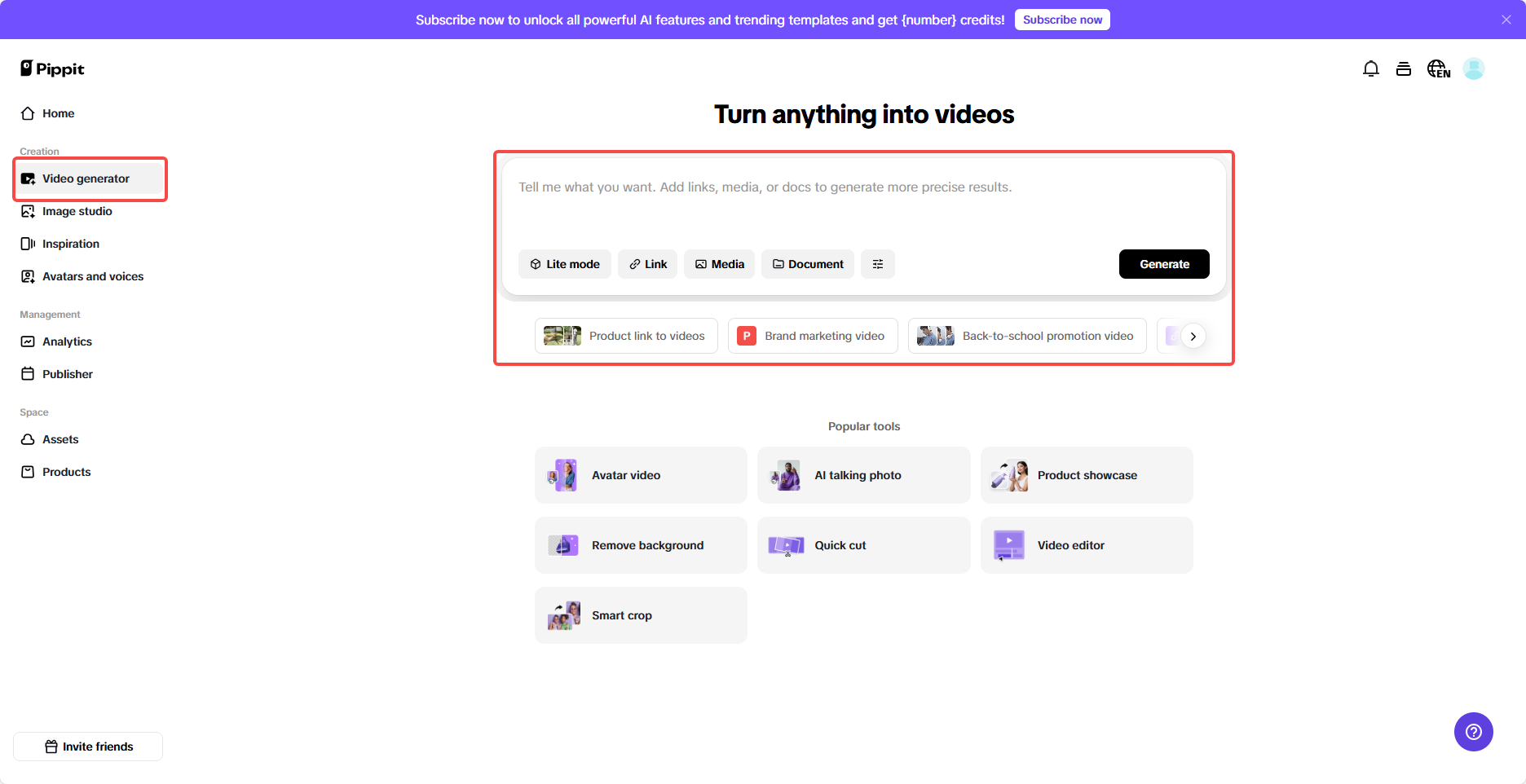1526x784 pixels.
Task: Open Image studio
Action: pyautogui.click(x=88, y=211)
